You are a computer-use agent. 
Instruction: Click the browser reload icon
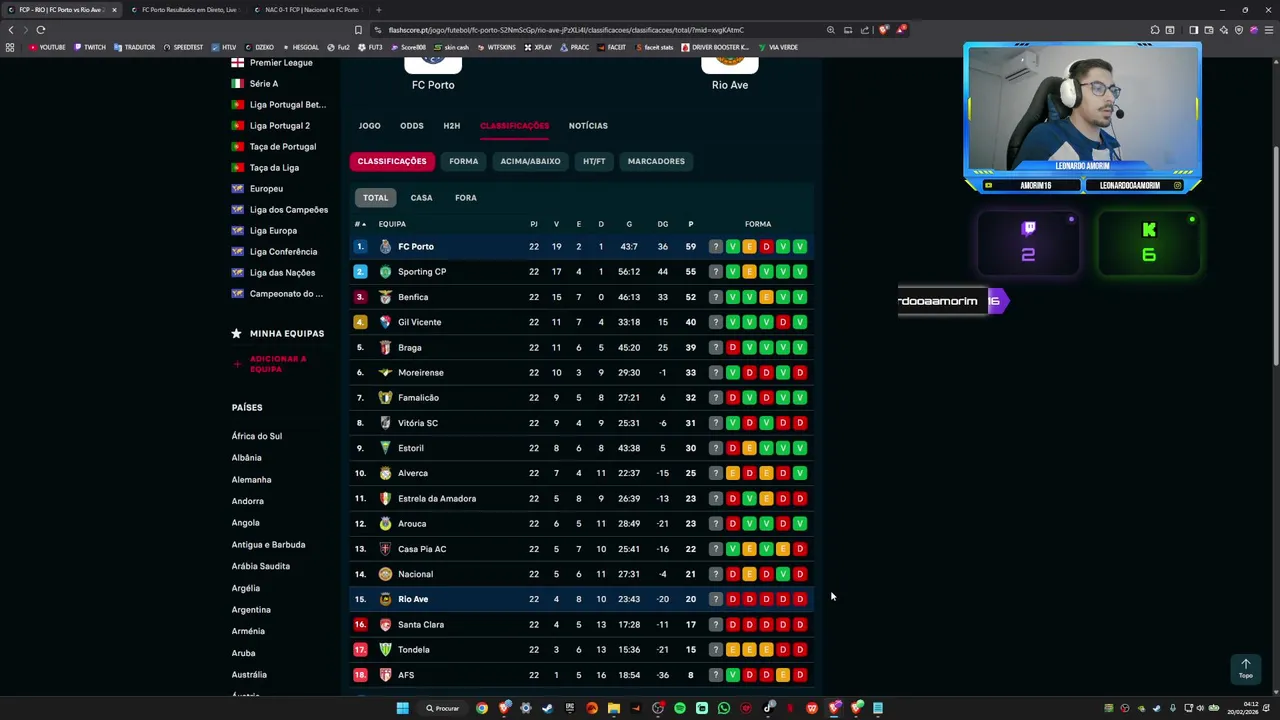41,30
